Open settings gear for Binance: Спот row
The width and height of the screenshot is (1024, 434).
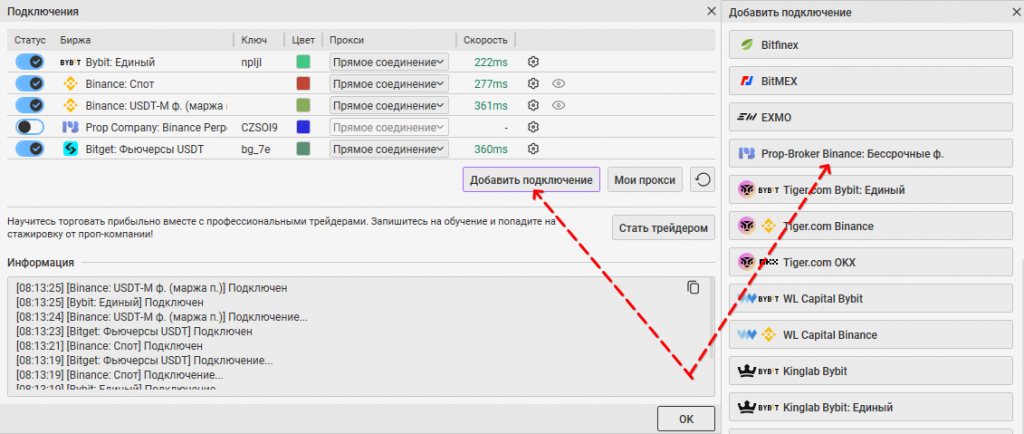(533, 84)
